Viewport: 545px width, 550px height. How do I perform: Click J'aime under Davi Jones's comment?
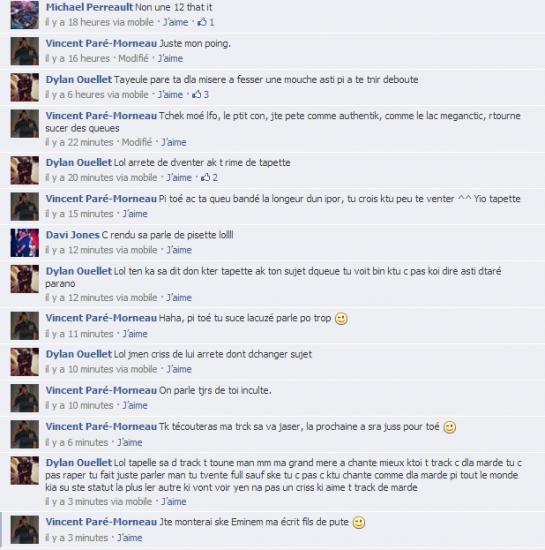pyautogui.click(x=179, y=250)
